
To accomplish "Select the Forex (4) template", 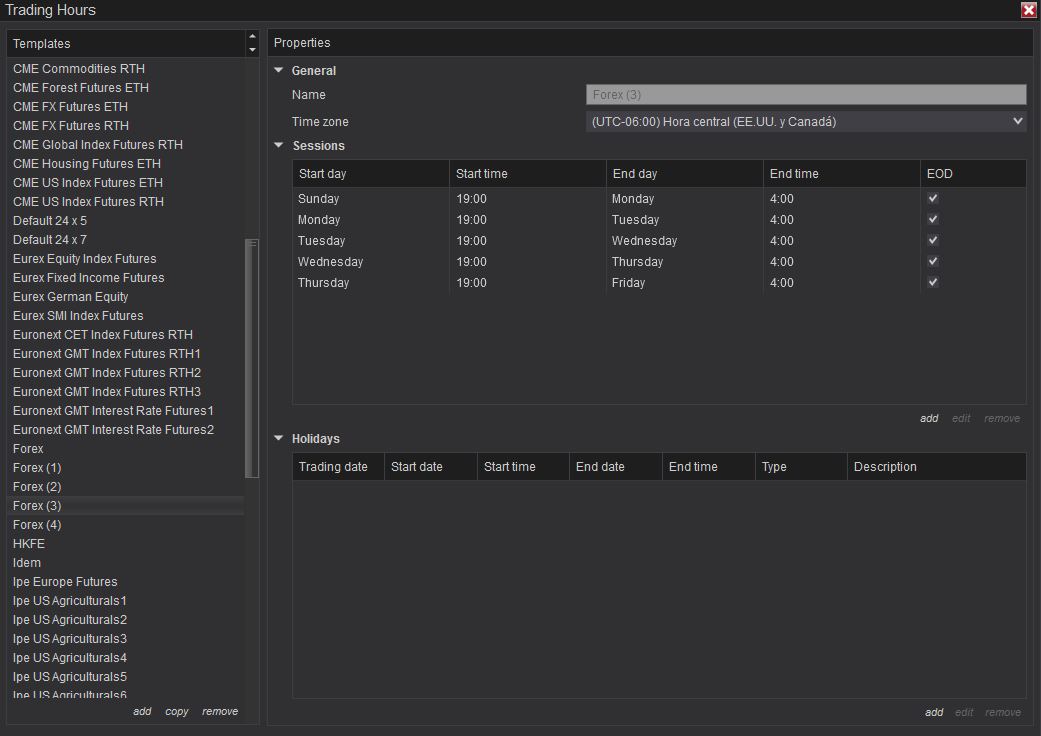I will (37, 525).
